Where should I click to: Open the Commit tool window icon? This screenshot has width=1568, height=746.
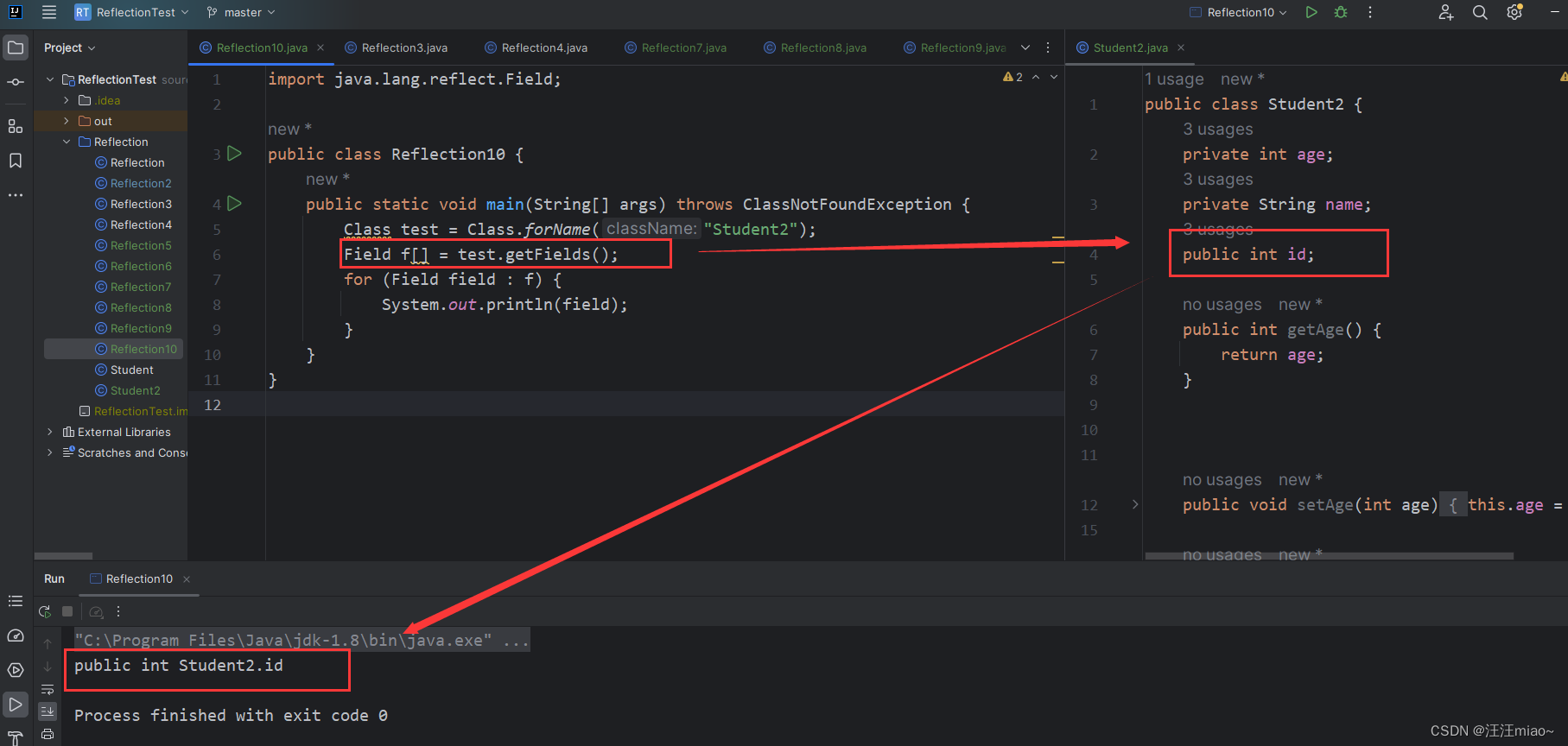tap(16, 82)
